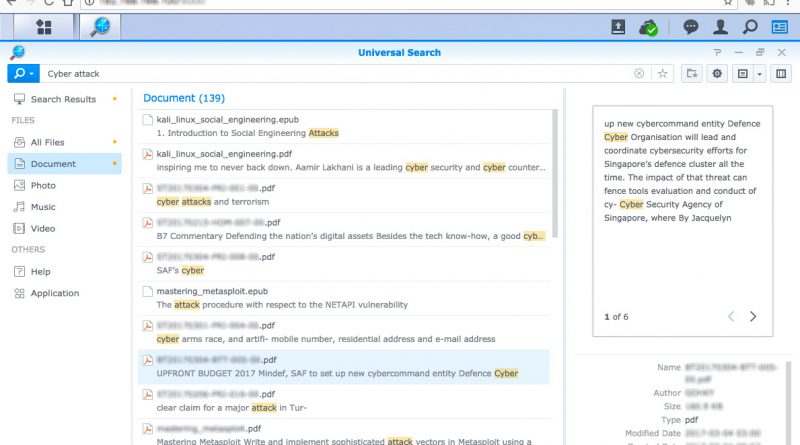Select the Music category in sidebar
Image resolution: width=800 pixels, height=445 pixels.
tap(43, 207)
